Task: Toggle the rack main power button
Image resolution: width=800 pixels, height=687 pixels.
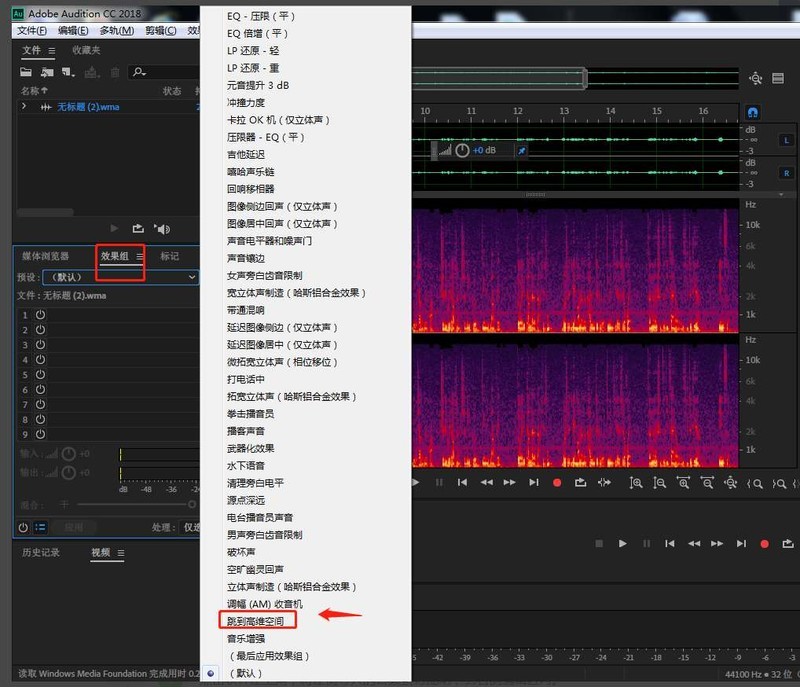Action: click(23, 527)
